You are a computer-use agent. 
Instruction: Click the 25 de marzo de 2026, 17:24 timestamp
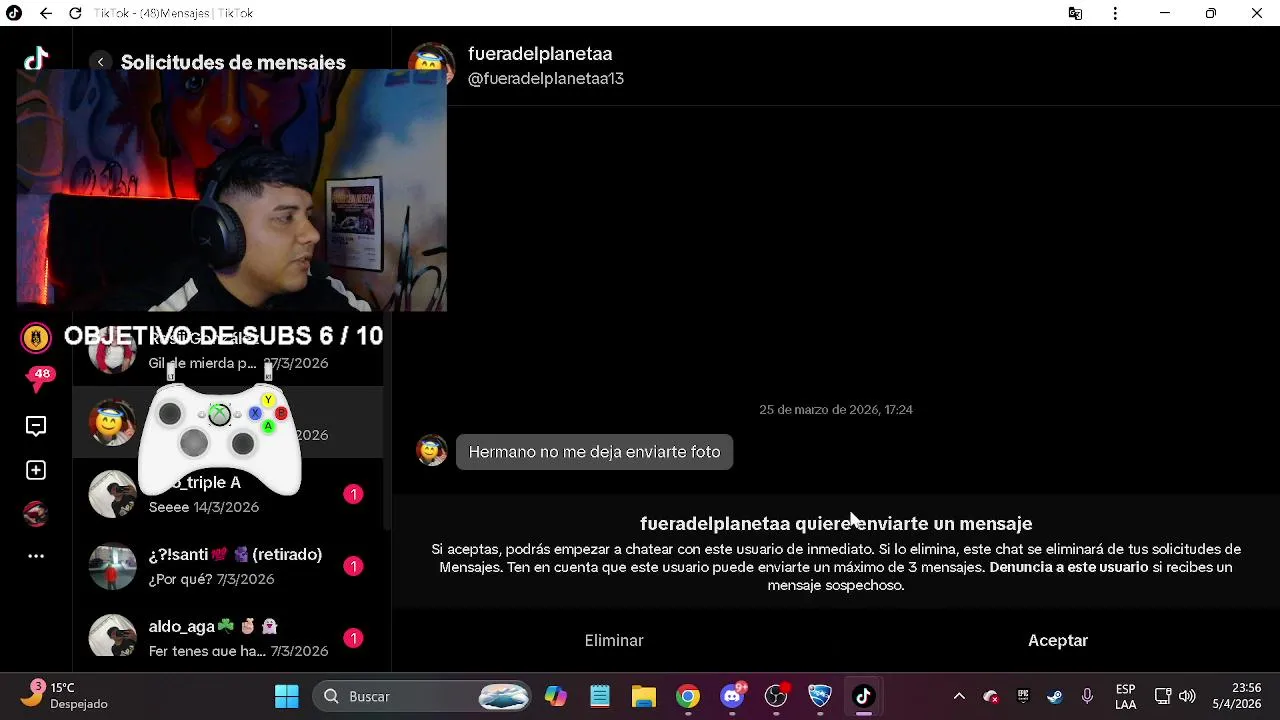[x=836, y=410]
